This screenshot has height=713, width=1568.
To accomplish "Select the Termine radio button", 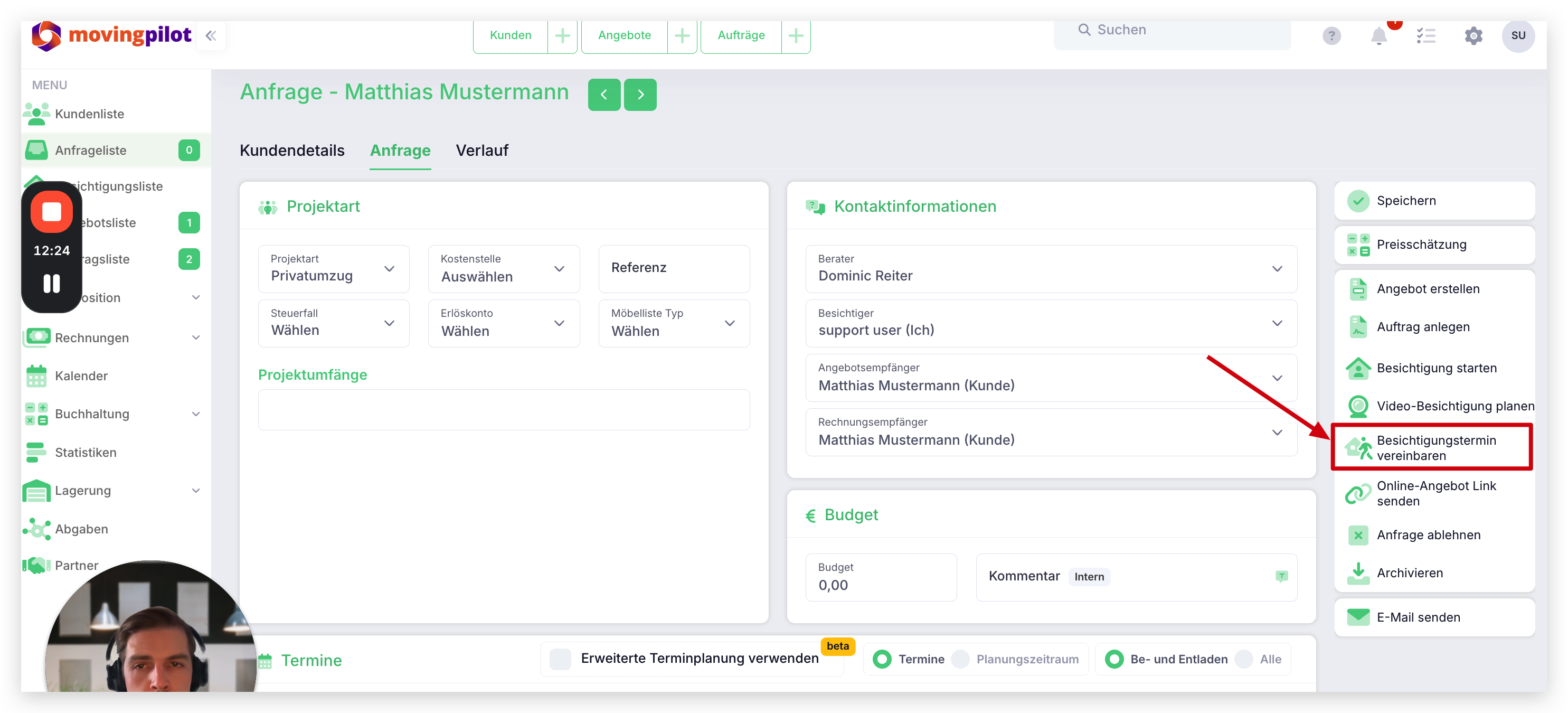I will 881,659.
